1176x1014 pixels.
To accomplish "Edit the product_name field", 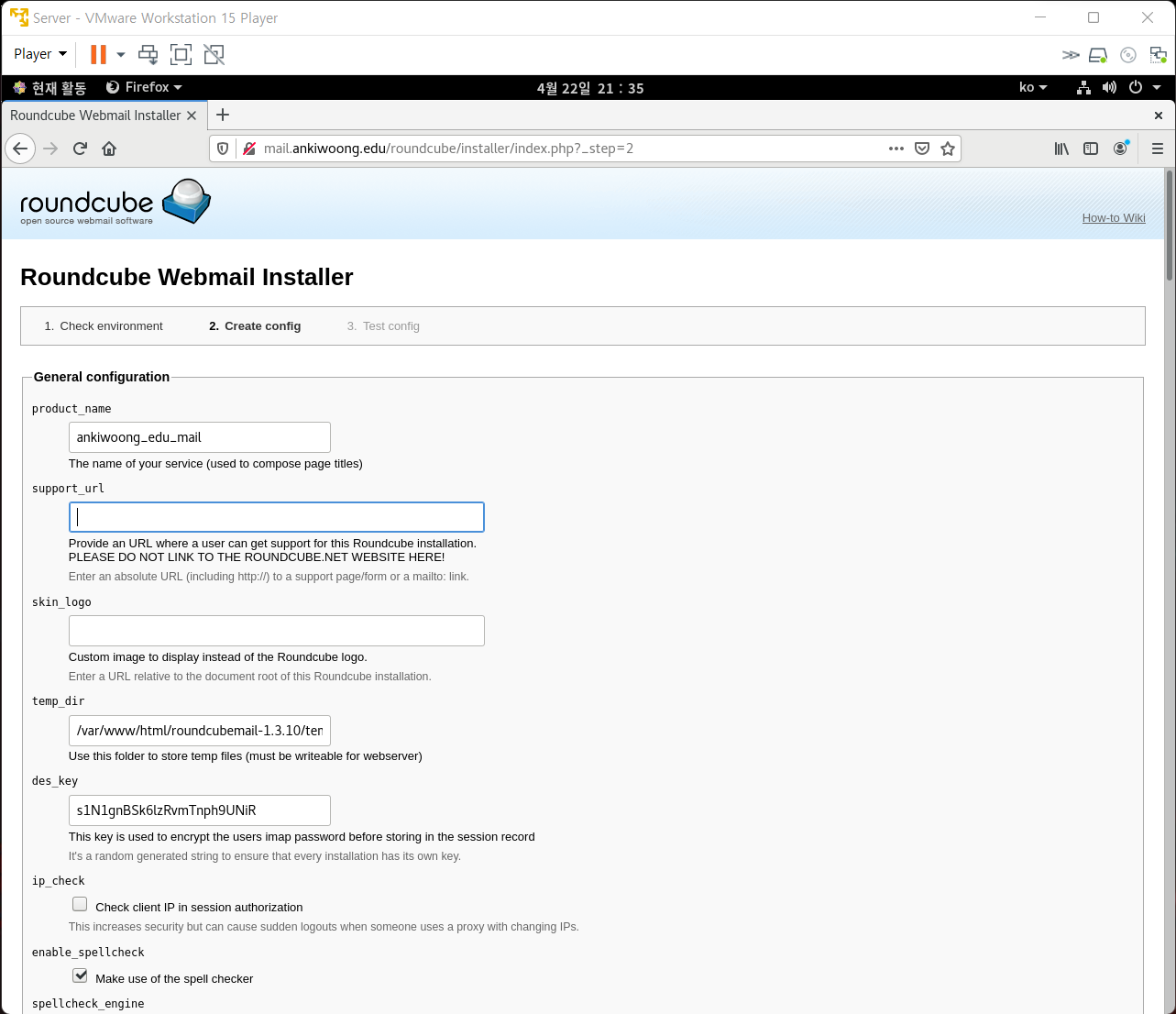I will tap(200, 437).
